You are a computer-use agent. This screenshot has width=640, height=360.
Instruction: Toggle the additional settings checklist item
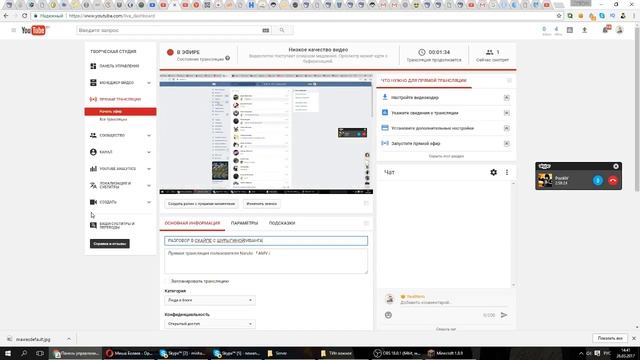(507, 128)
